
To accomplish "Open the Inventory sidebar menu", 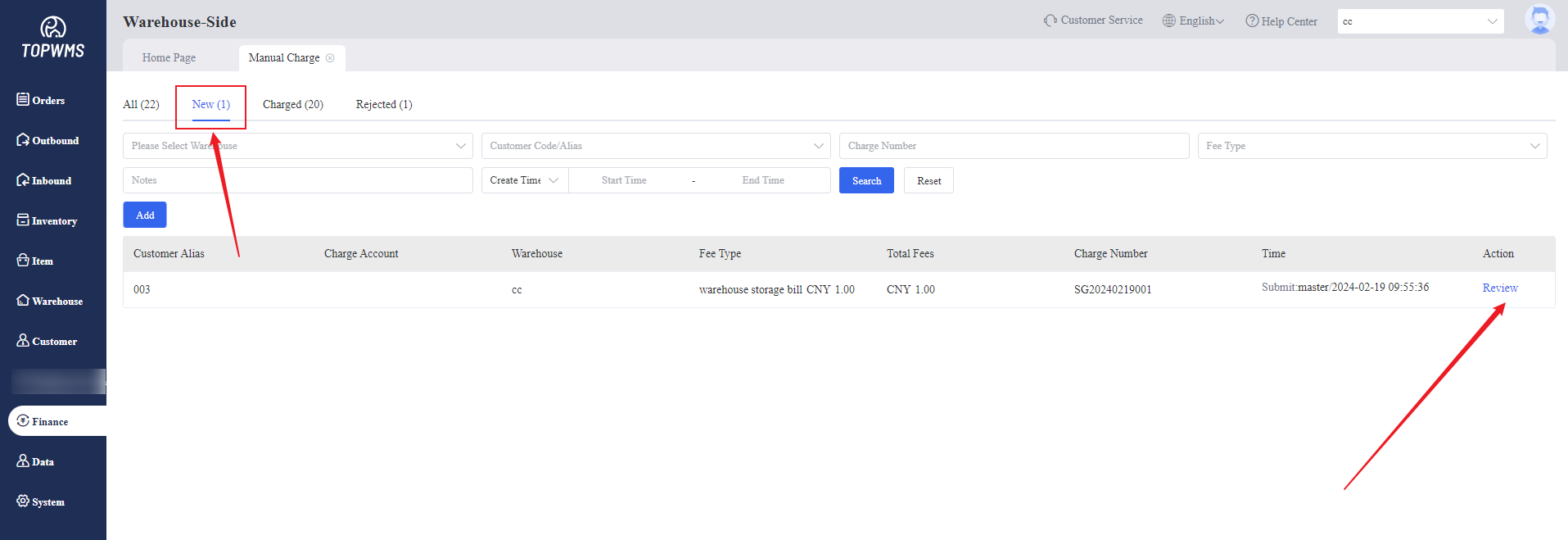I will 47,220.
